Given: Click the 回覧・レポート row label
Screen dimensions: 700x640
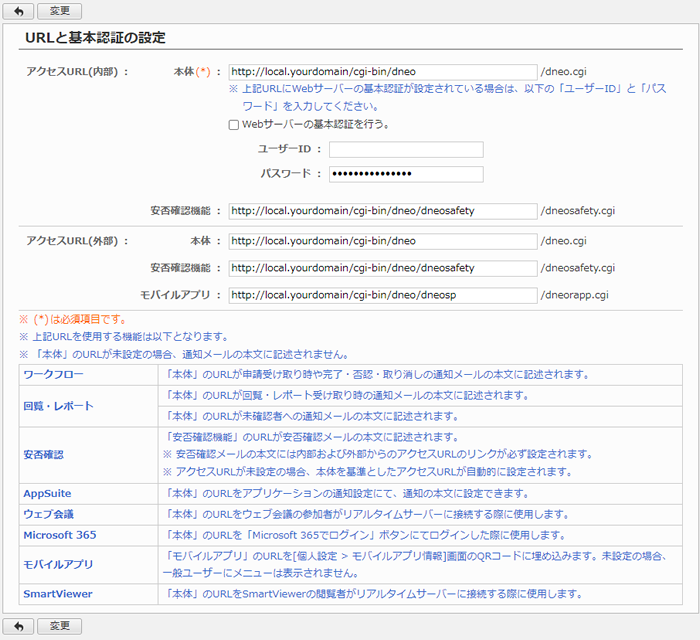Looking at the screenshot, I should click(58, 405).
